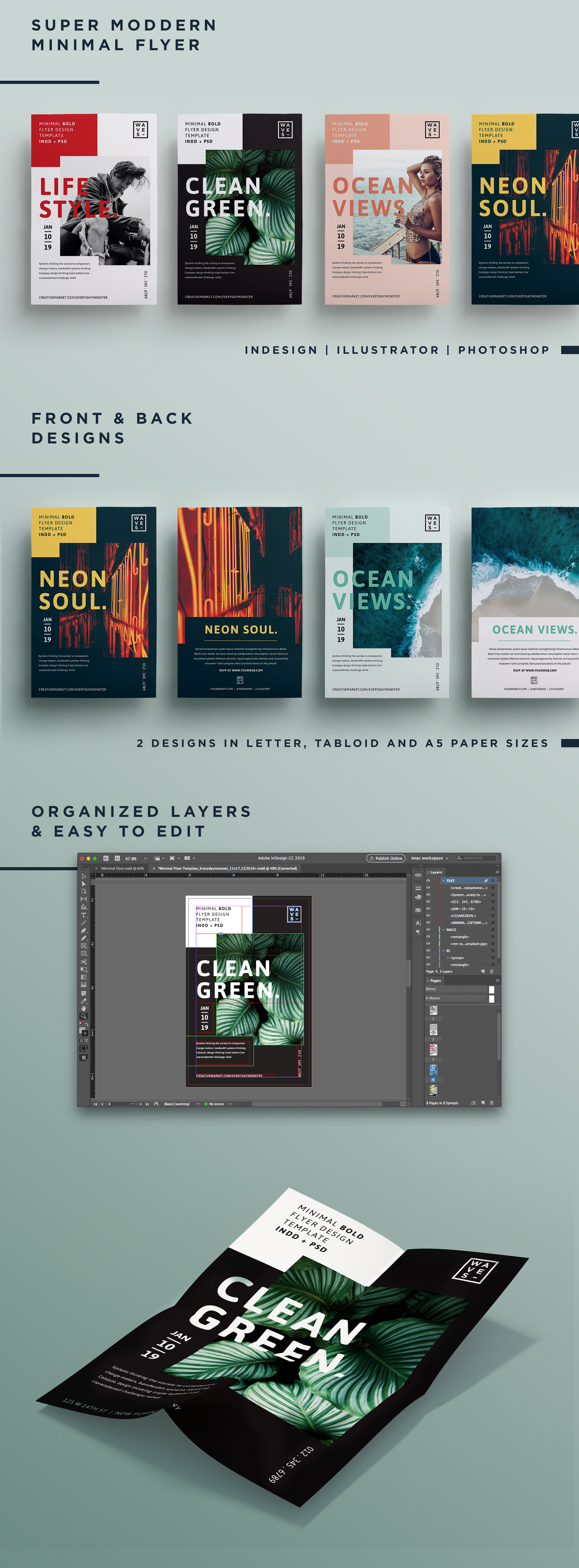Hide the BG layer using eye icon

[x=428, y=950]
